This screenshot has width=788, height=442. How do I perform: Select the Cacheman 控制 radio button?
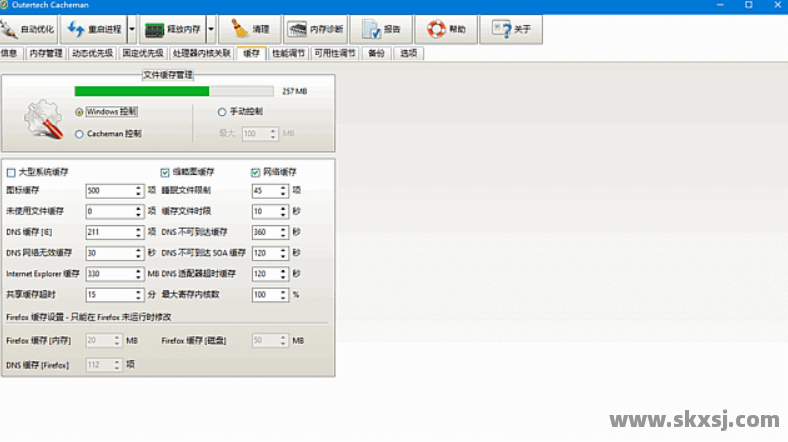click(79, 133)
